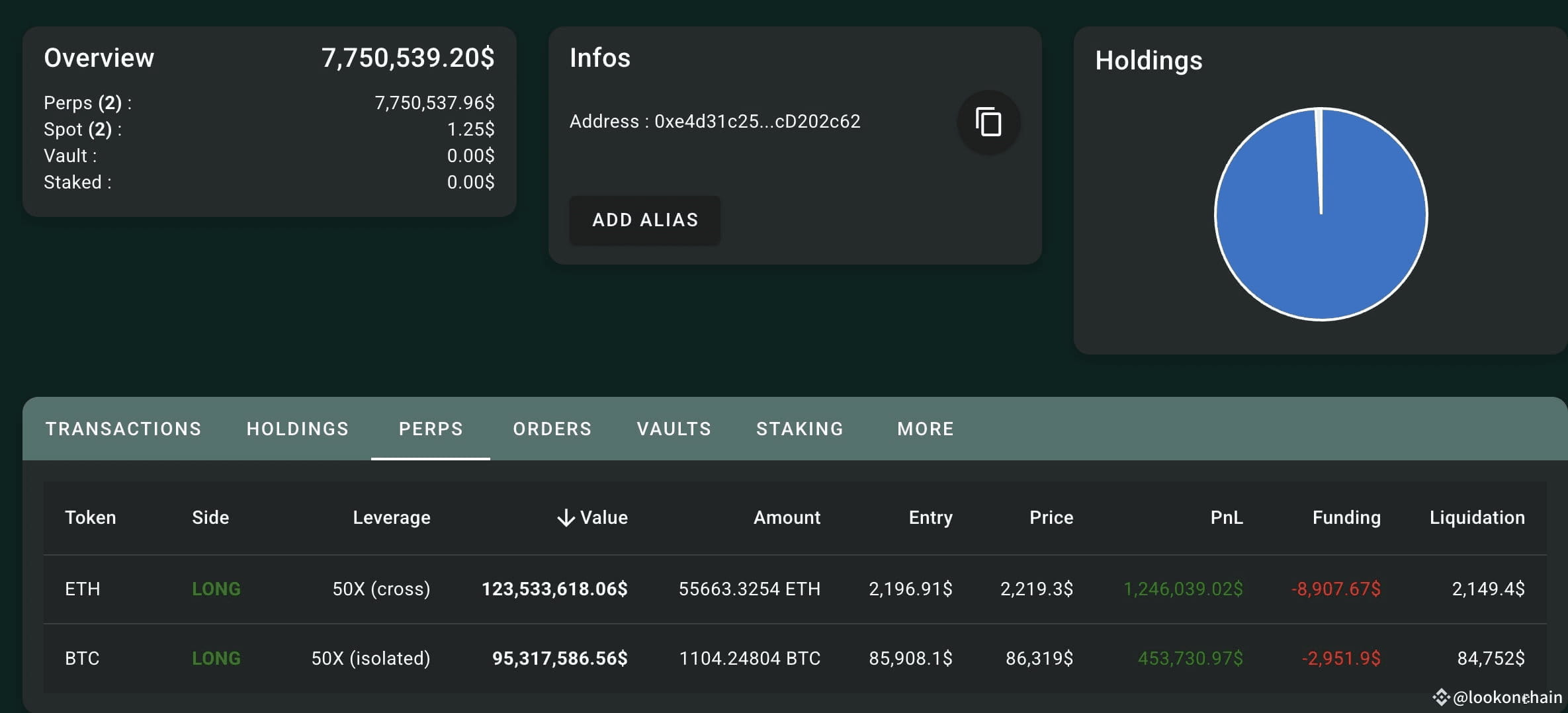This screenshot has width=1568, height=713.
Task: Select the ETH token row
Action: click(x=795, y=589)
